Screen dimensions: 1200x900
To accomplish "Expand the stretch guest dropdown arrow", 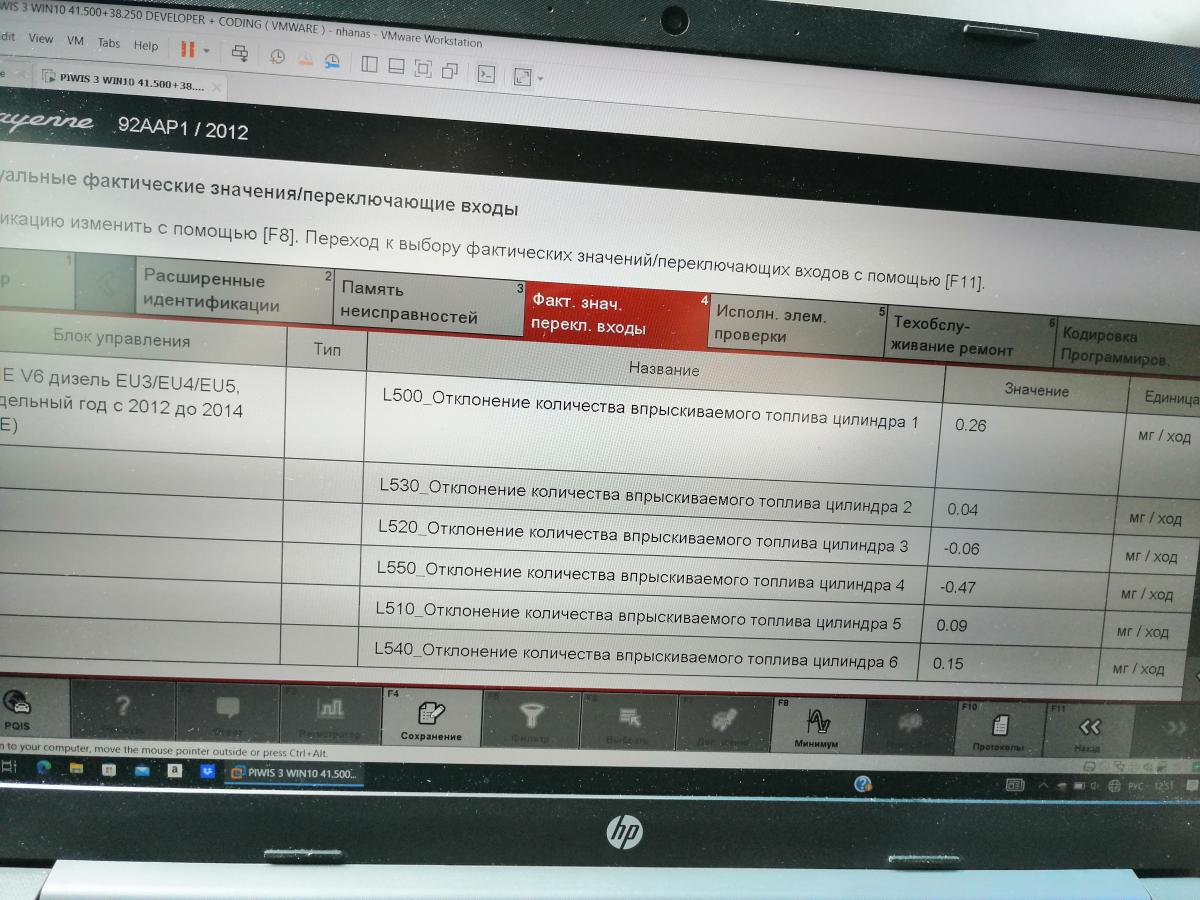I will [x=540, y=78].
